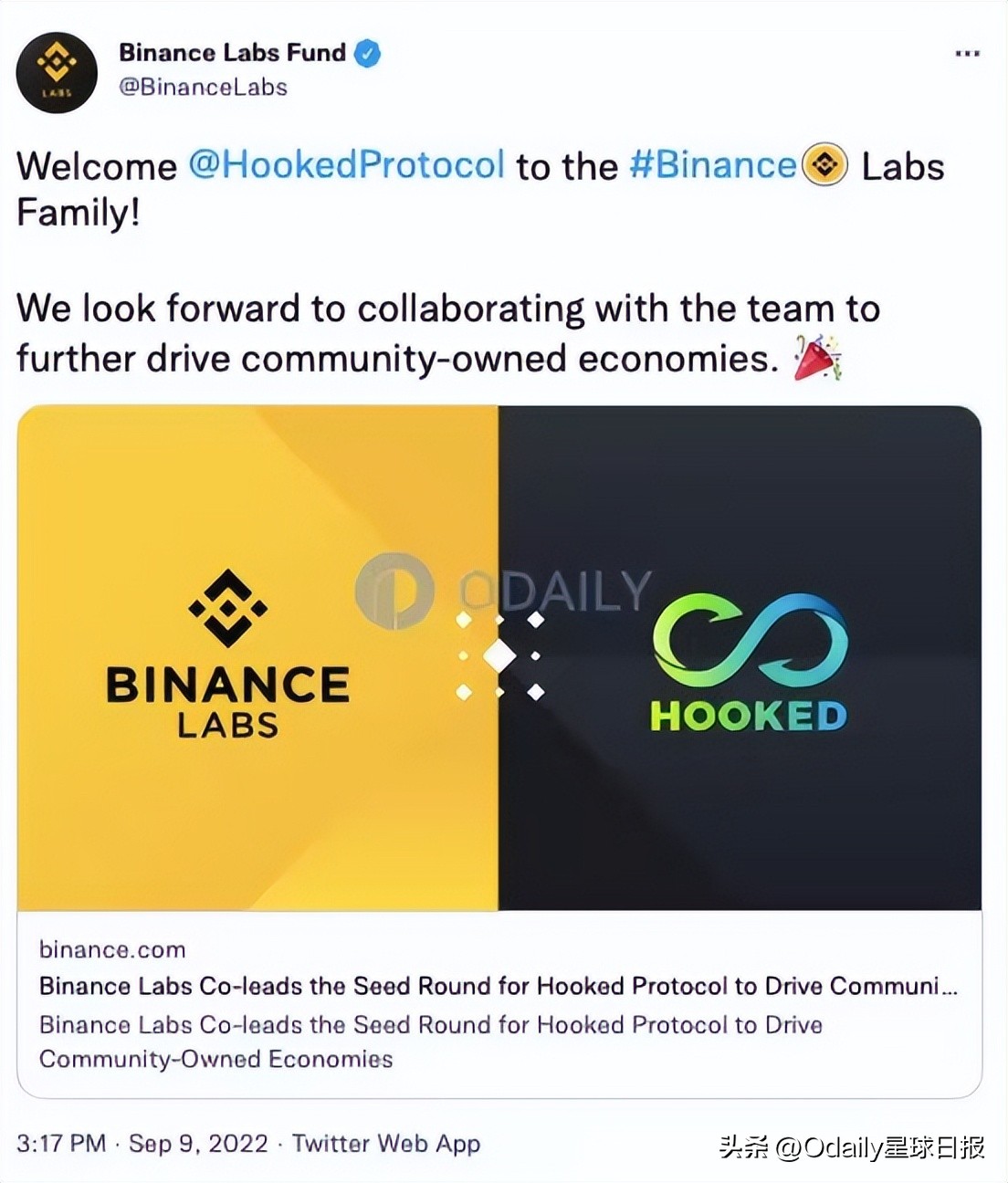Open the tweet's three-dot more menu

tap(967, 54)
